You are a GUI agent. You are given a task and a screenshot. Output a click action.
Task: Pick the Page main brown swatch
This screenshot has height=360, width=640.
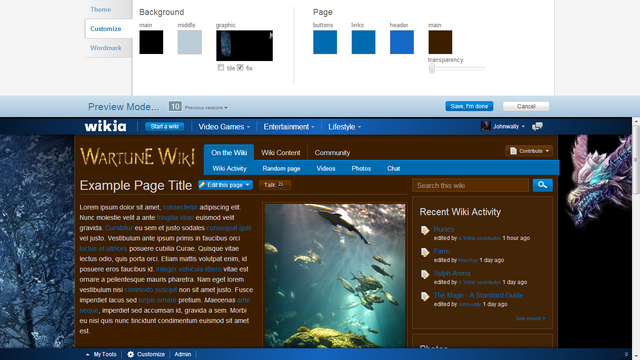click(440, 42)
